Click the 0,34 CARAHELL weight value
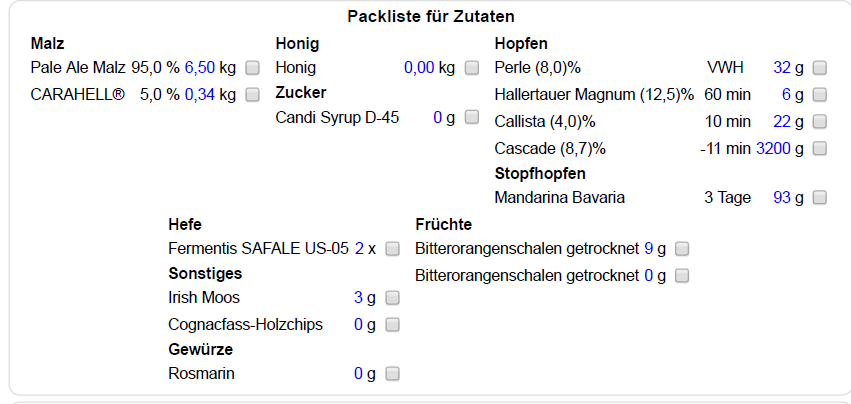Screen dimensions: 851x404 tap(199, 95)
